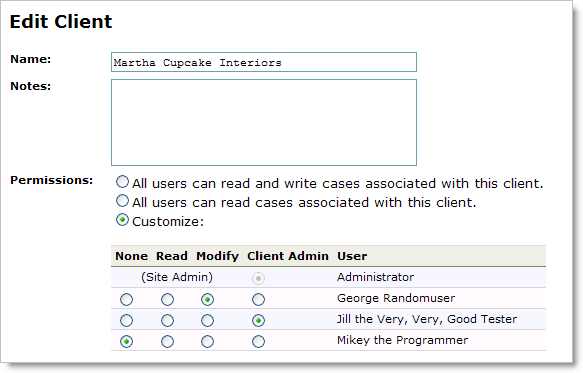Set George Randomuser permission to None
This screenshot has width=583, height=373.
click(x=126, y=299)
